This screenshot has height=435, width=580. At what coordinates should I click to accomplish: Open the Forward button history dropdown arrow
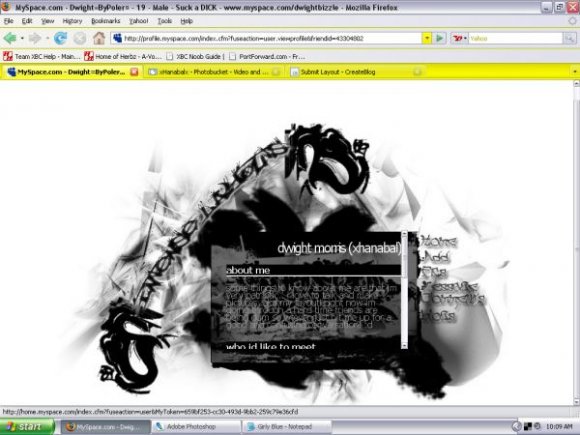pos(47,38)
